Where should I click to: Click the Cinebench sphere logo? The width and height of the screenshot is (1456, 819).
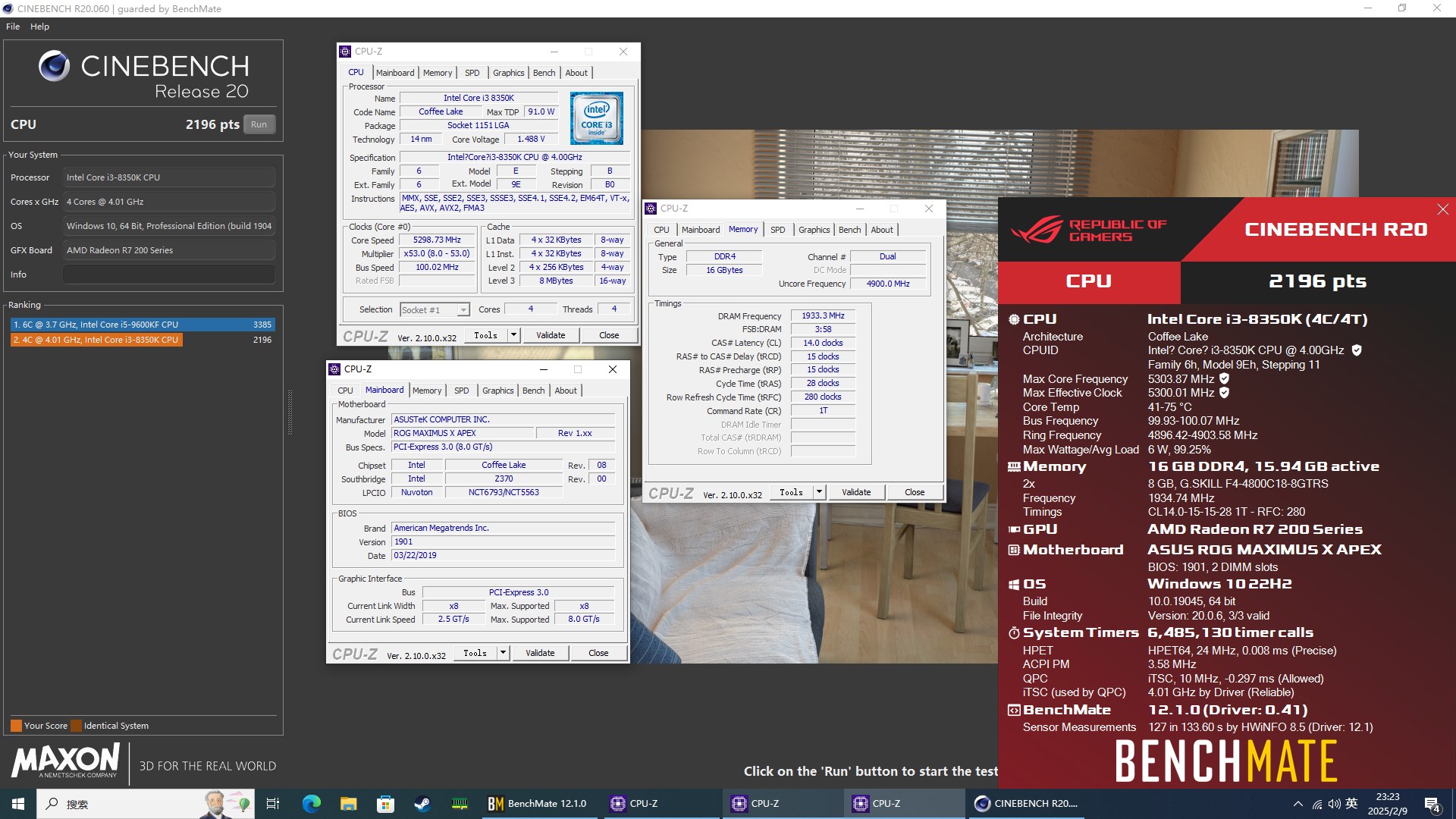pyautogui.click(x=55, y=67)
